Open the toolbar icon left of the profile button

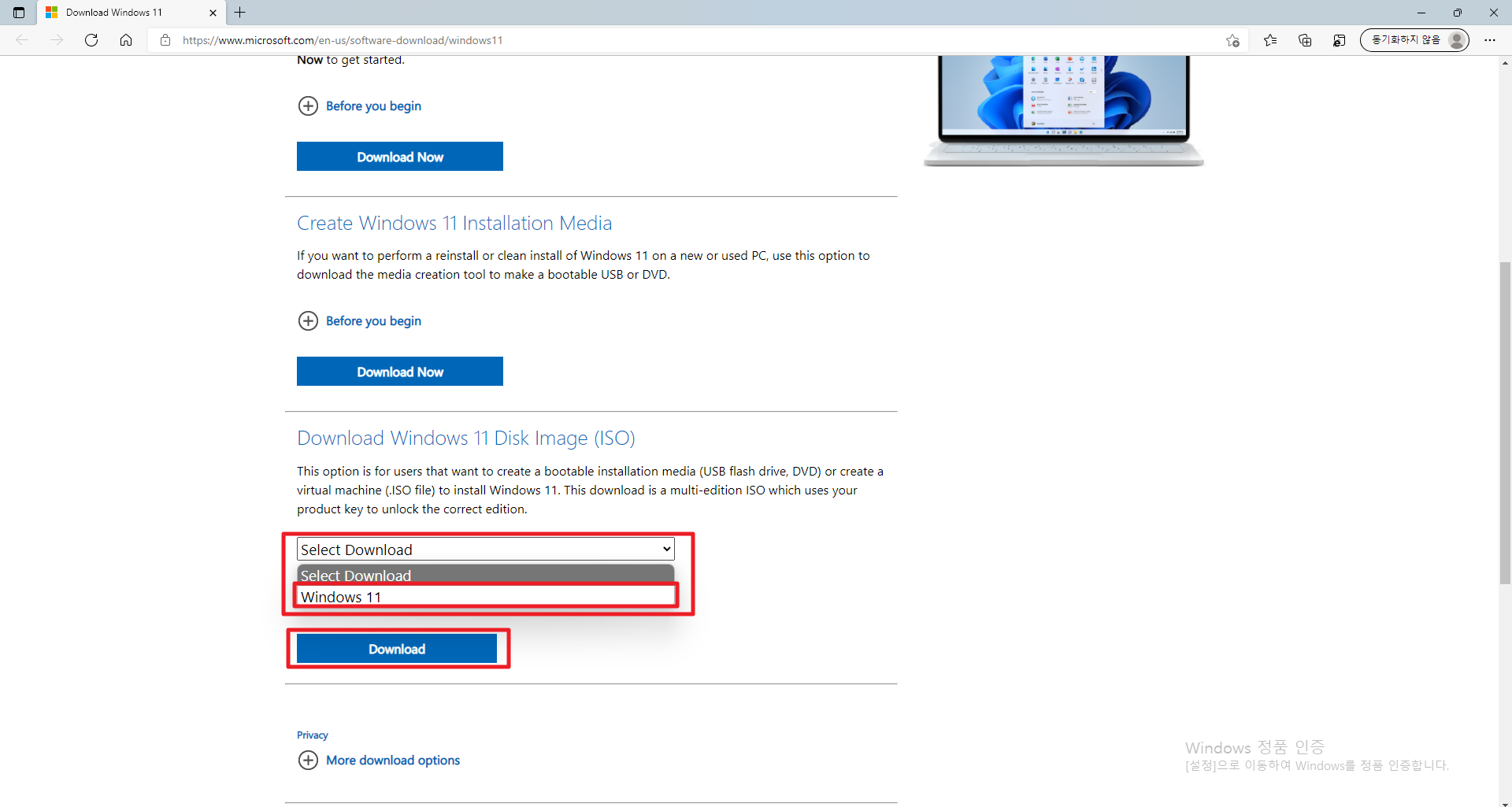[1339, 40]
